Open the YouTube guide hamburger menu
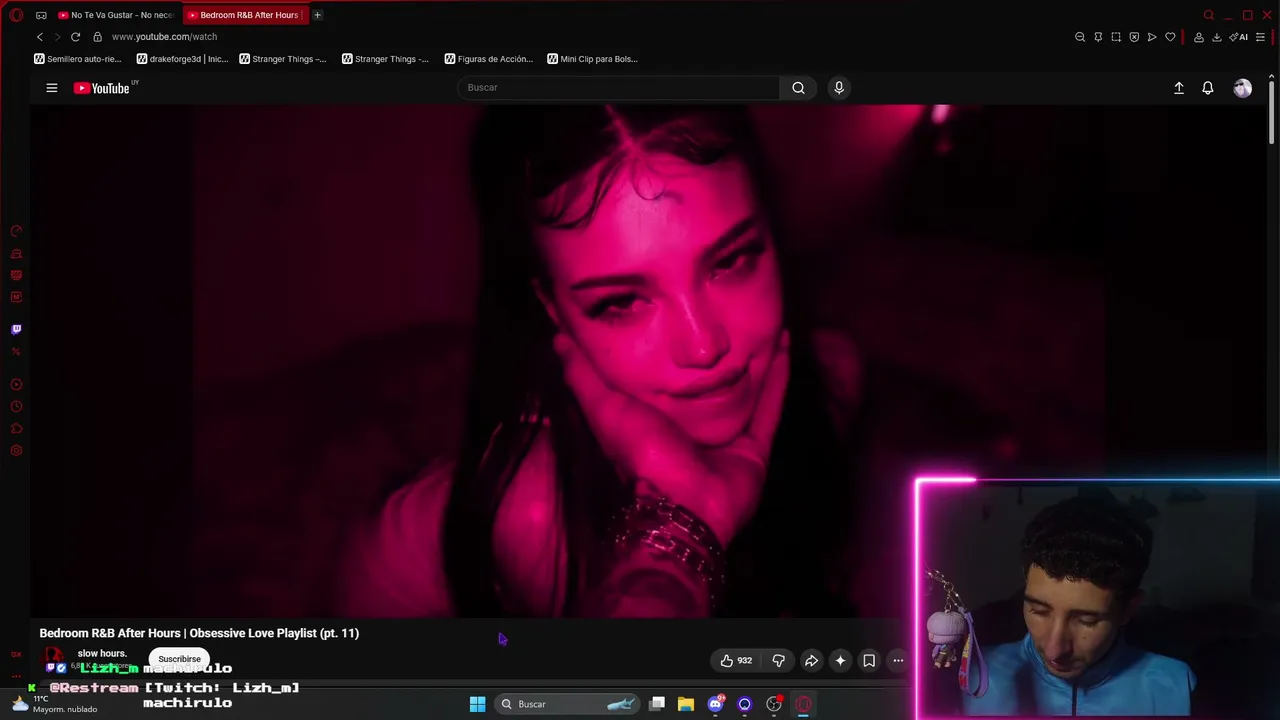Image resolution: width=1280 pixels, height=720 pixels. click(x=52, y=88)
